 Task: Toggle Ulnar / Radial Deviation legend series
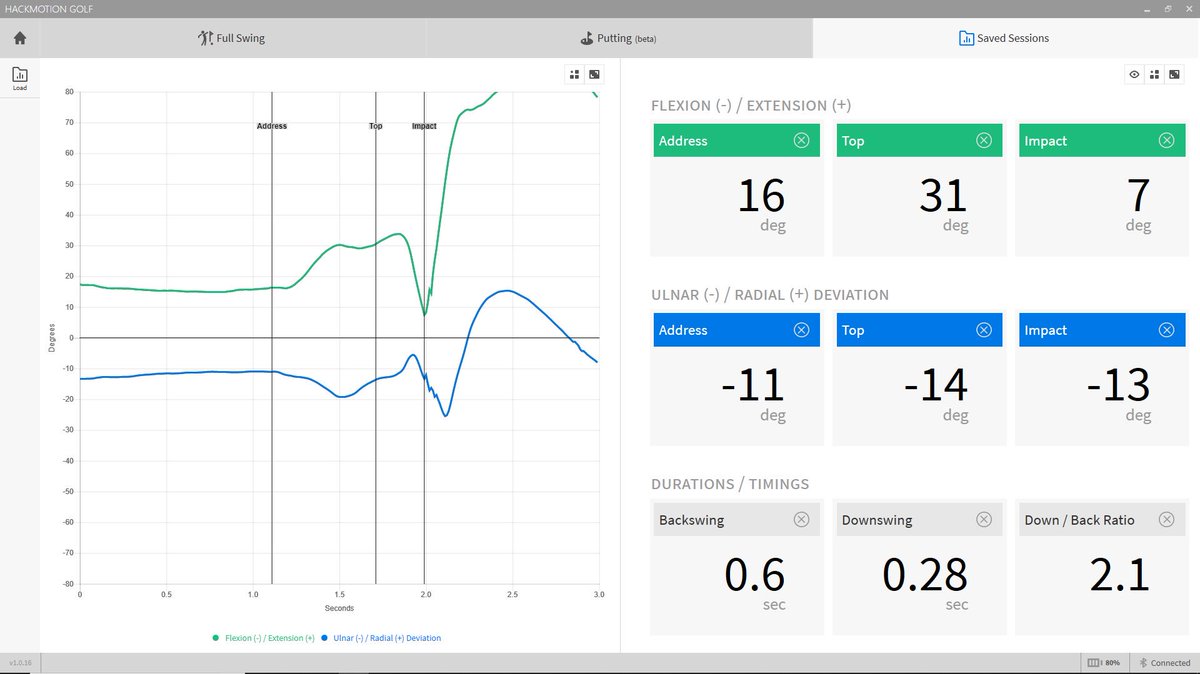381,638
